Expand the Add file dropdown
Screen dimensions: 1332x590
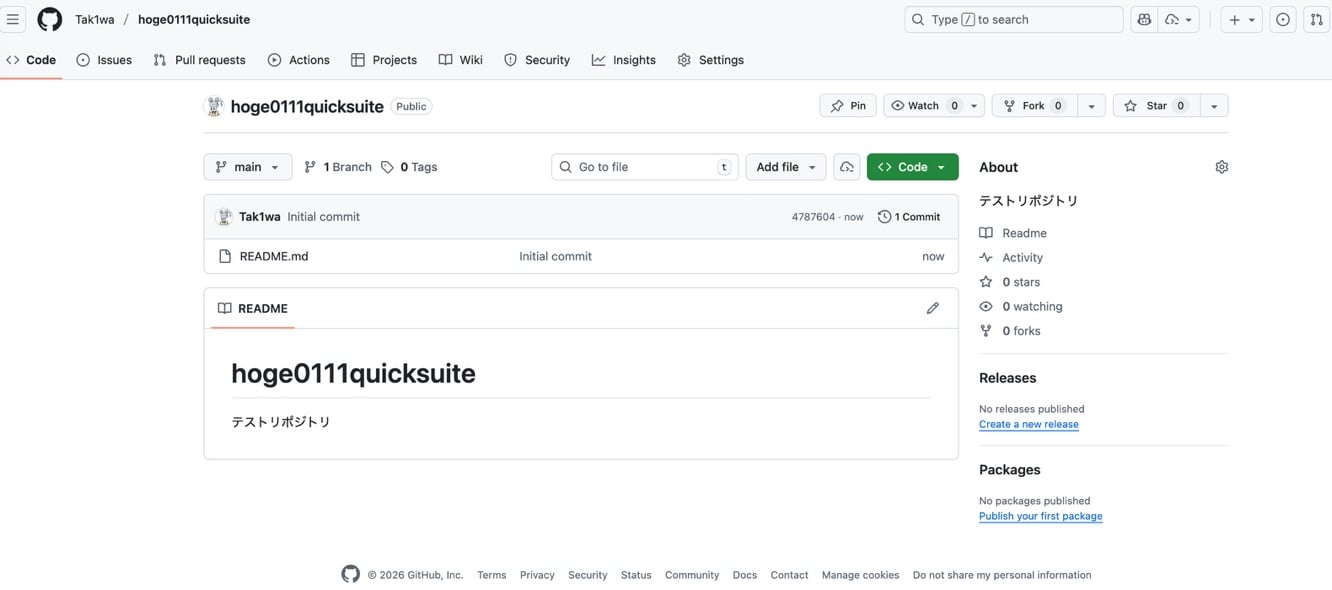(785, 167)
